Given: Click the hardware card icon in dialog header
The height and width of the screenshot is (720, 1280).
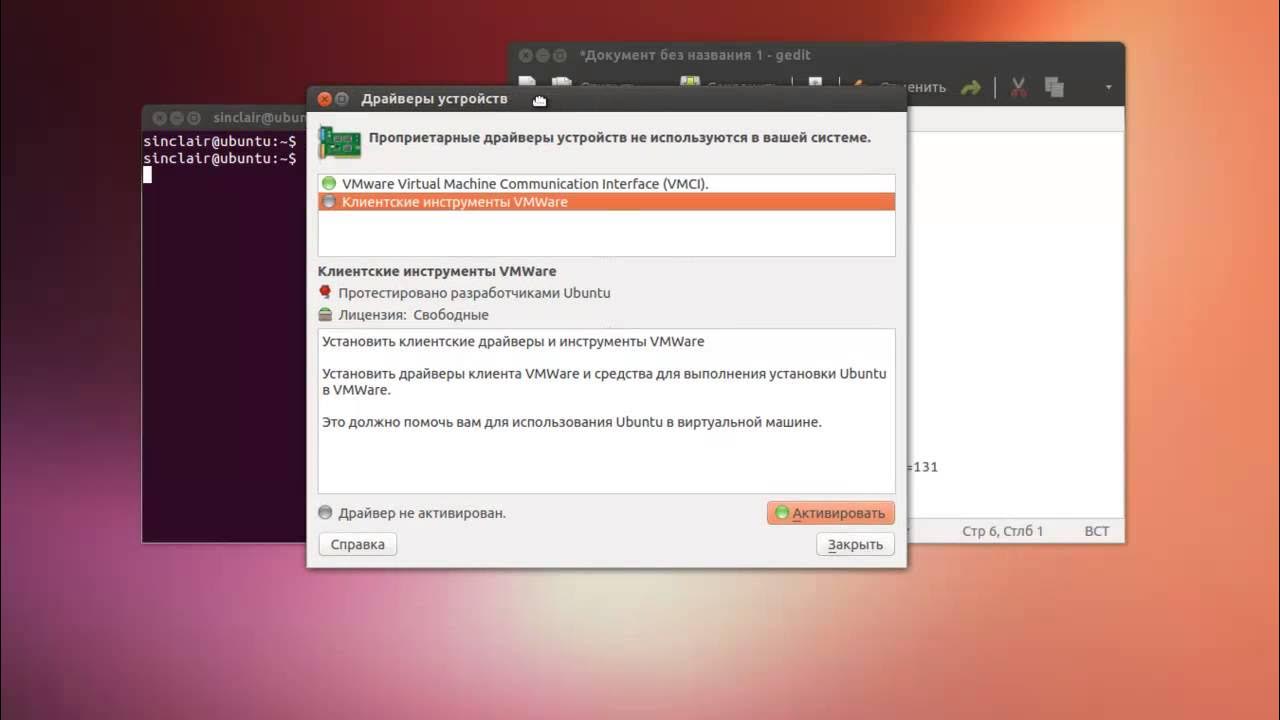Looking at the screenshot, I should point(339,141).
